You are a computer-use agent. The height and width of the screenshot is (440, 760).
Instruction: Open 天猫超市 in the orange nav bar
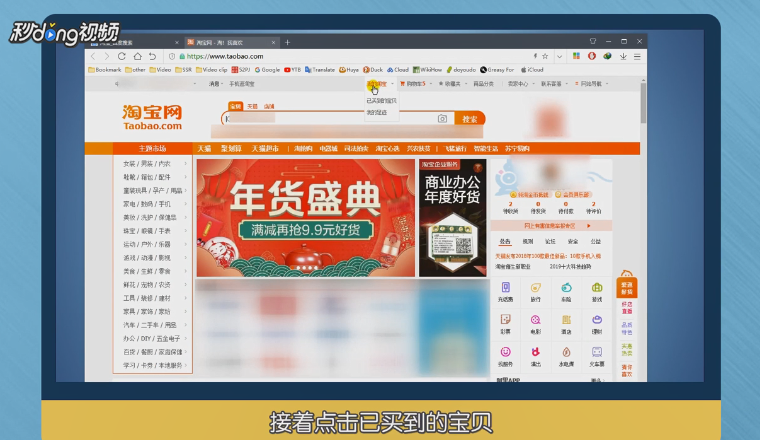[x=265, y=148]
